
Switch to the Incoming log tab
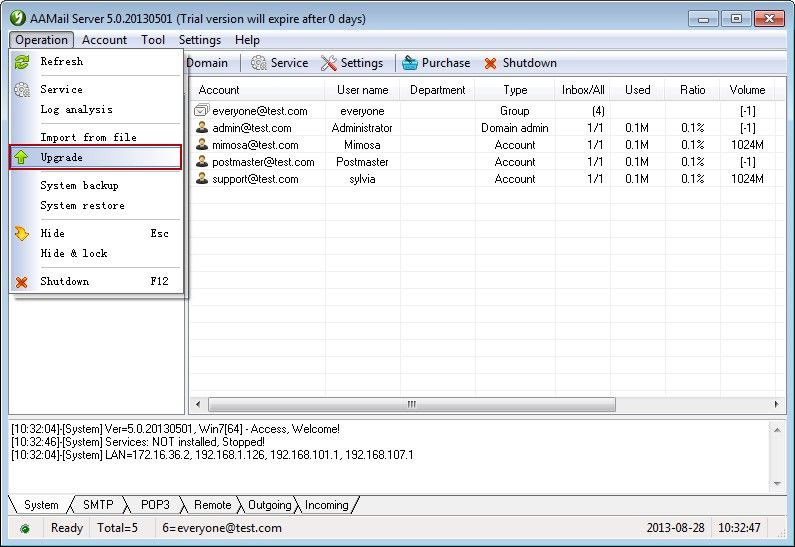tap(327, 505)
